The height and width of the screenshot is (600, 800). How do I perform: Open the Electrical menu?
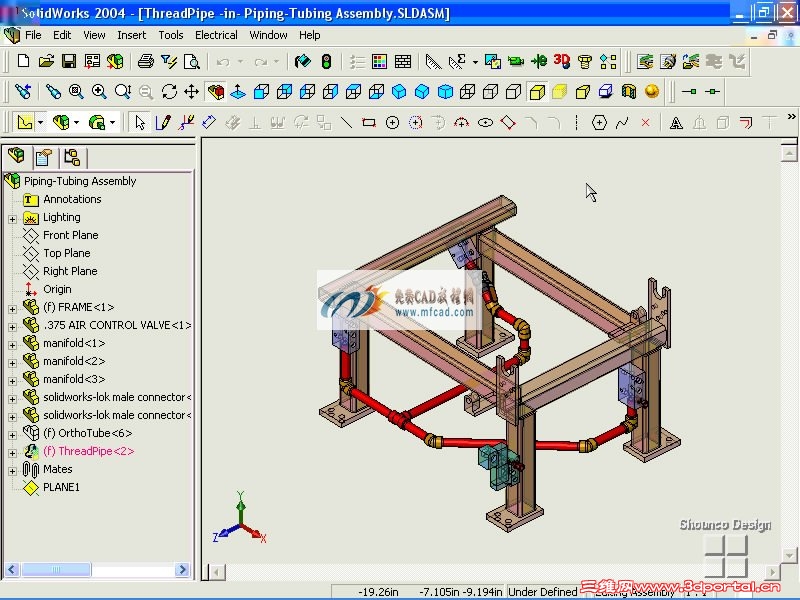click(x=216, y=35)
